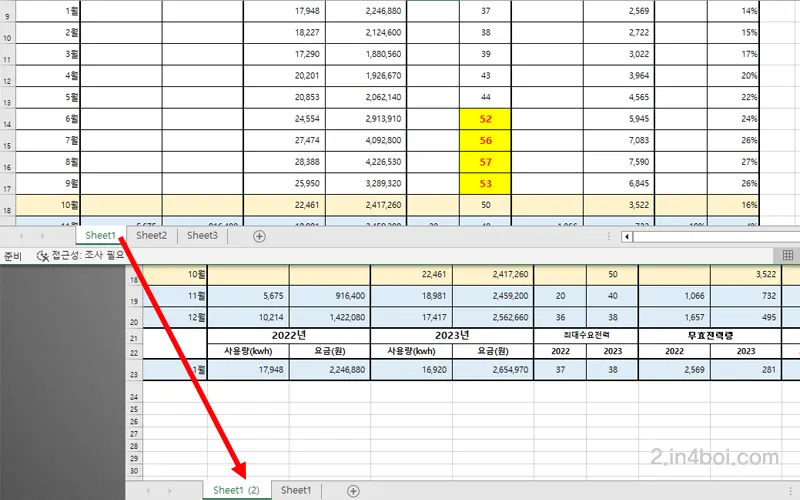Select the yellow cell with 56

[x=485, y=140]
